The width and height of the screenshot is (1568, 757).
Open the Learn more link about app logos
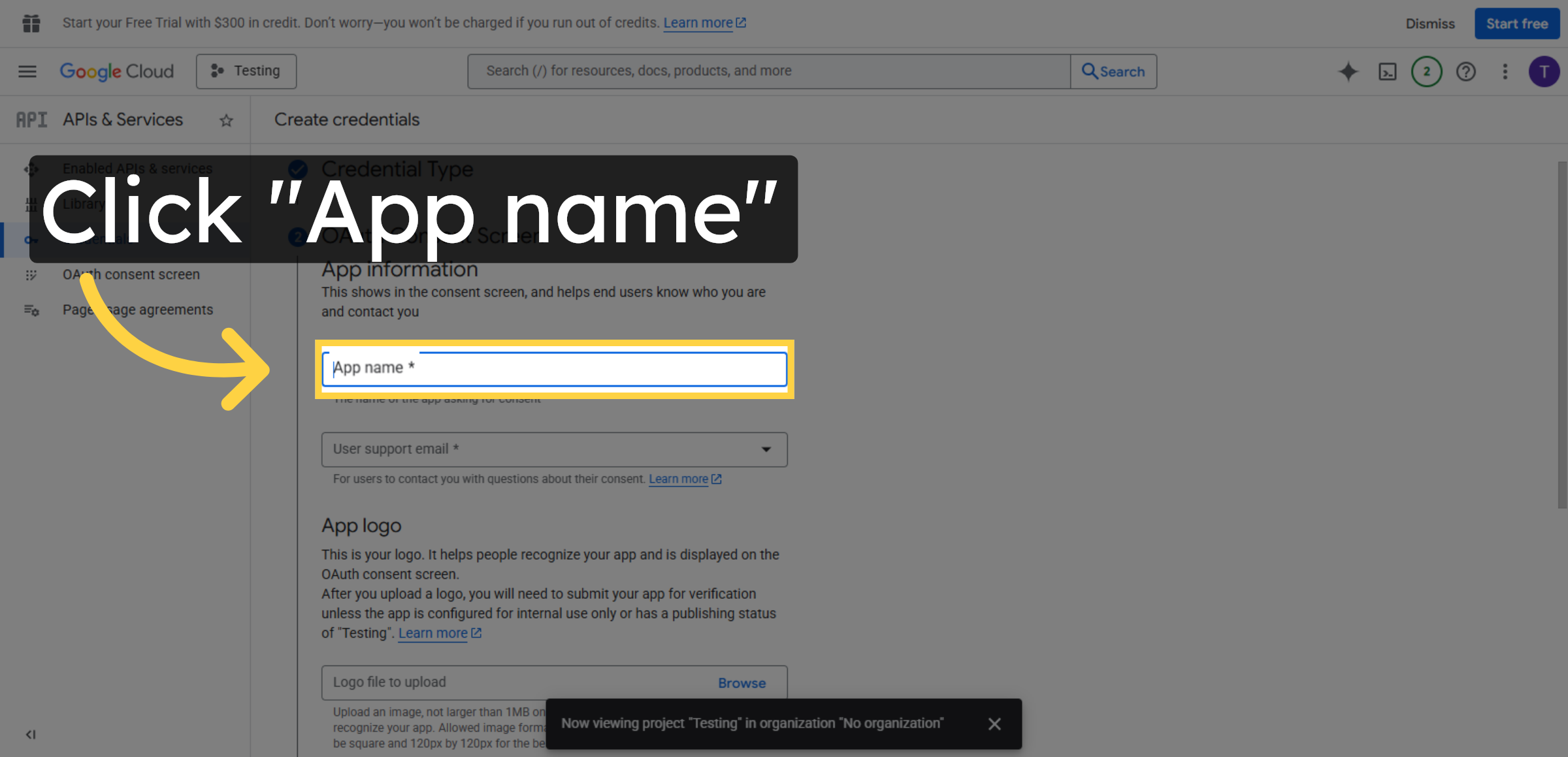click(433, 632)
